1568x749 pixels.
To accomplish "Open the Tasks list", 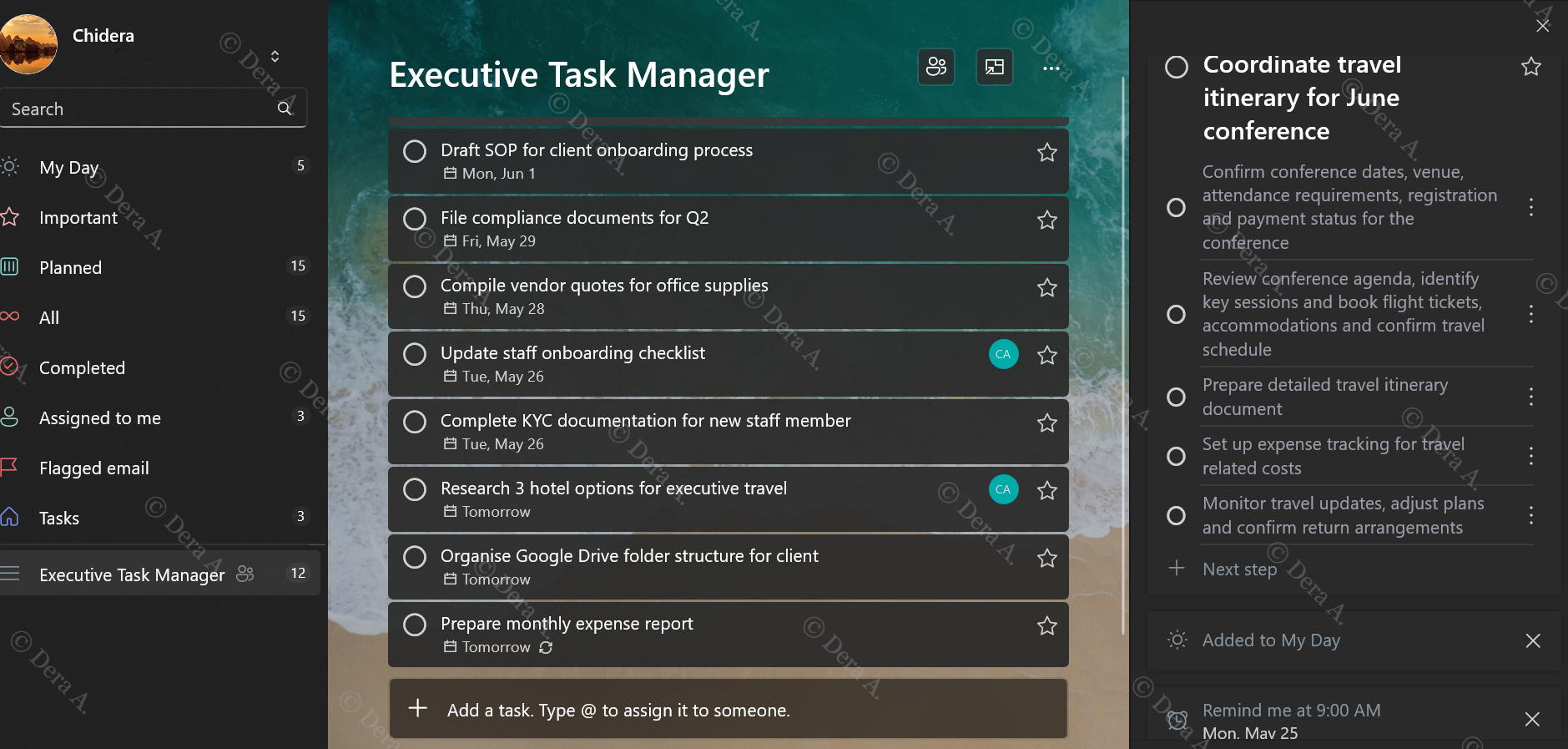I will click(159, 518).
